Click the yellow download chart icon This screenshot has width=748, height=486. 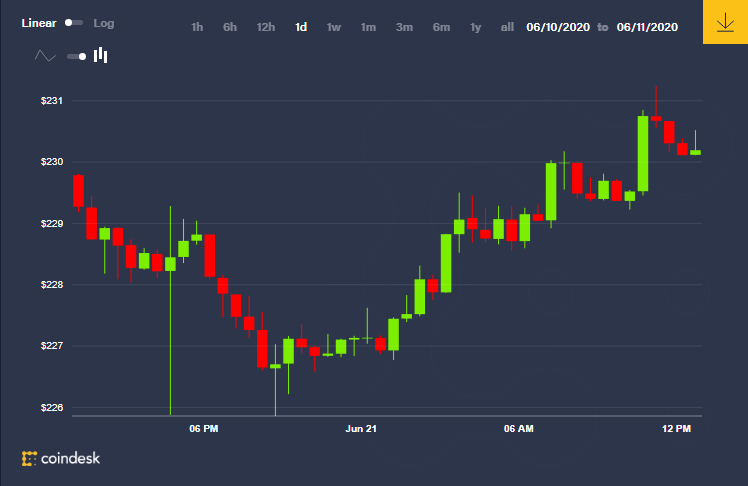point(725,22)
